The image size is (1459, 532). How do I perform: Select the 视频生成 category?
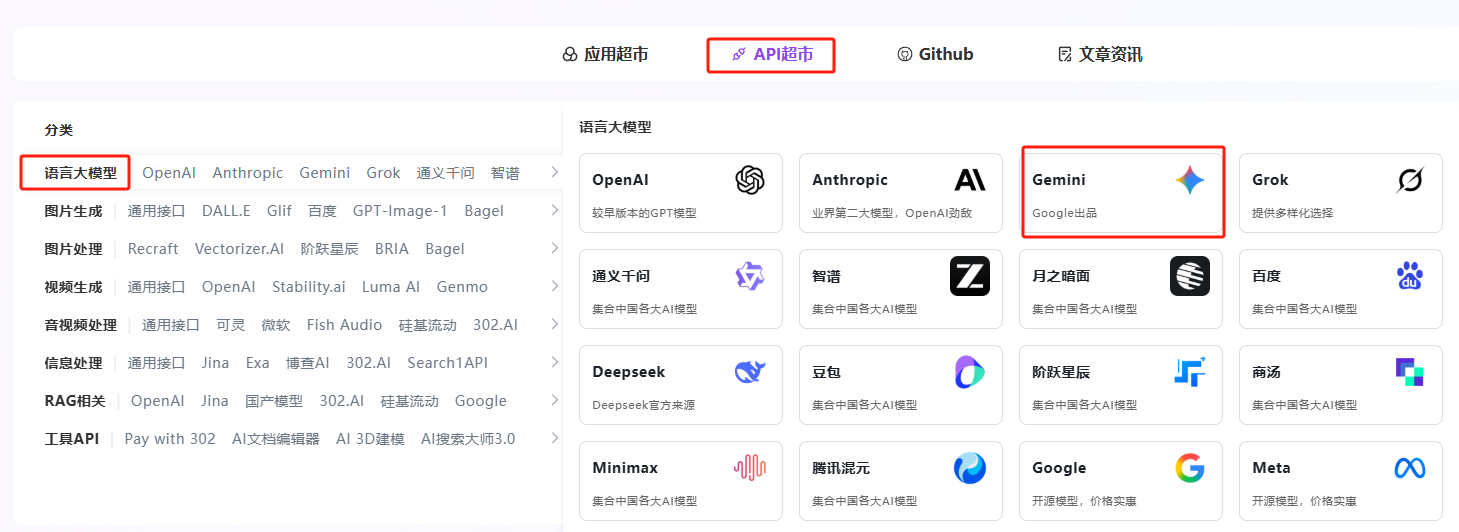pos(74,287)
